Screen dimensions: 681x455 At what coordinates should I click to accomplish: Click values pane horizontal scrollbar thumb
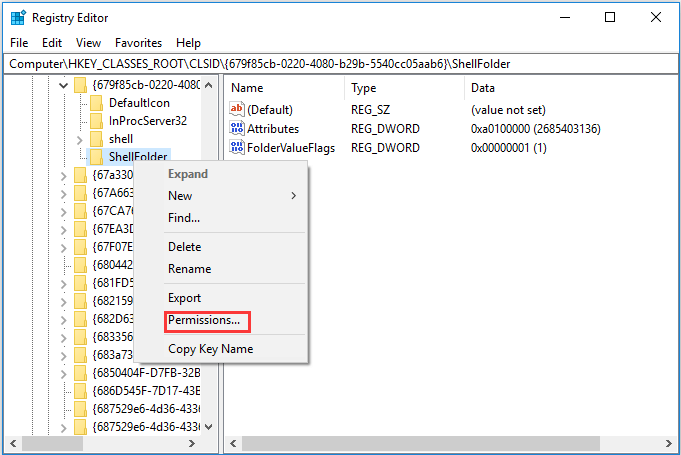tap(420, 443)
